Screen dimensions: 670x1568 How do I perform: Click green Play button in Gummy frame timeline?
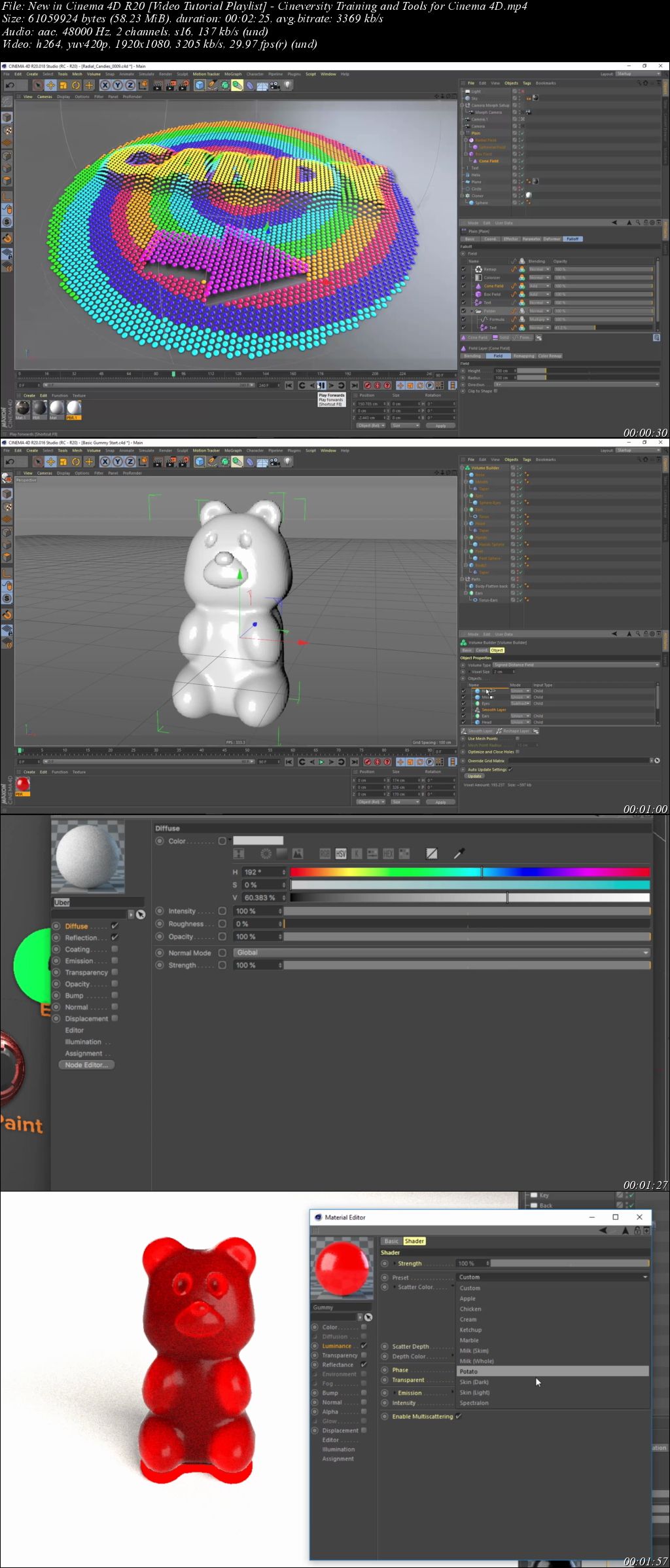[321, 762]
